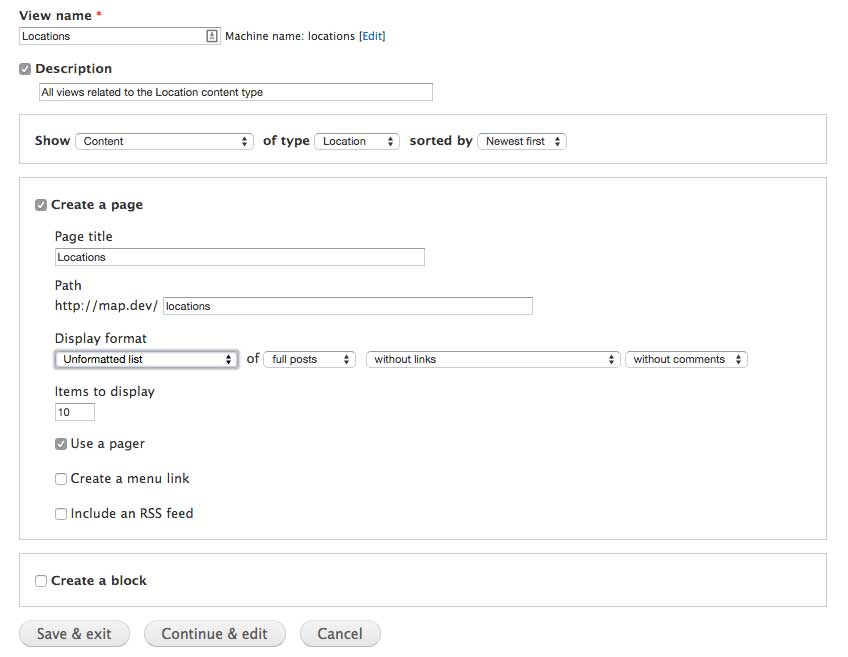Open the 'of type' Location dropdown

click(357, 141)
